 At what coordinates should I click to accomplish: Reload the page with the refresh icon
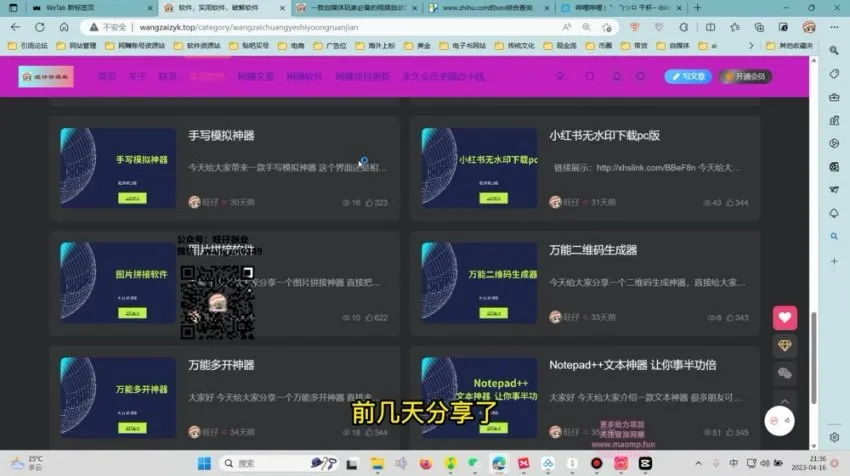point(40,27)
